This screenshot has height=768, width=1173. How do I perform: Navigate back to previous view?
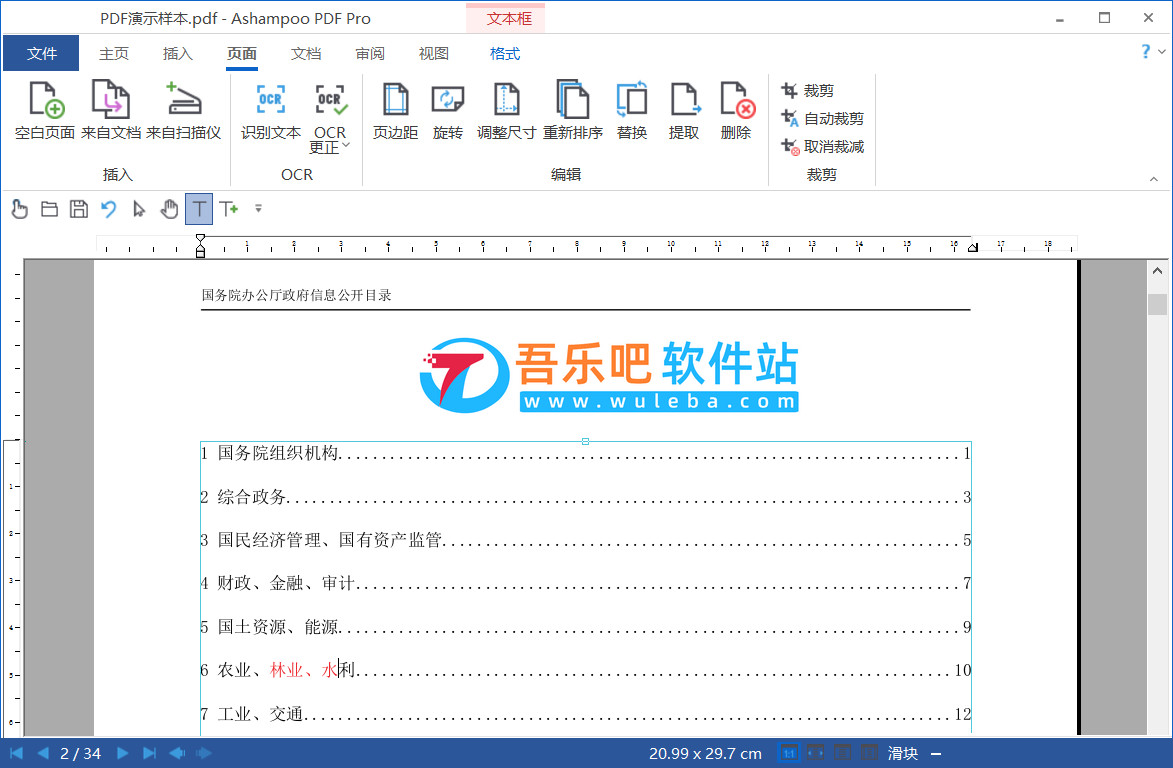tap(177, 753)
